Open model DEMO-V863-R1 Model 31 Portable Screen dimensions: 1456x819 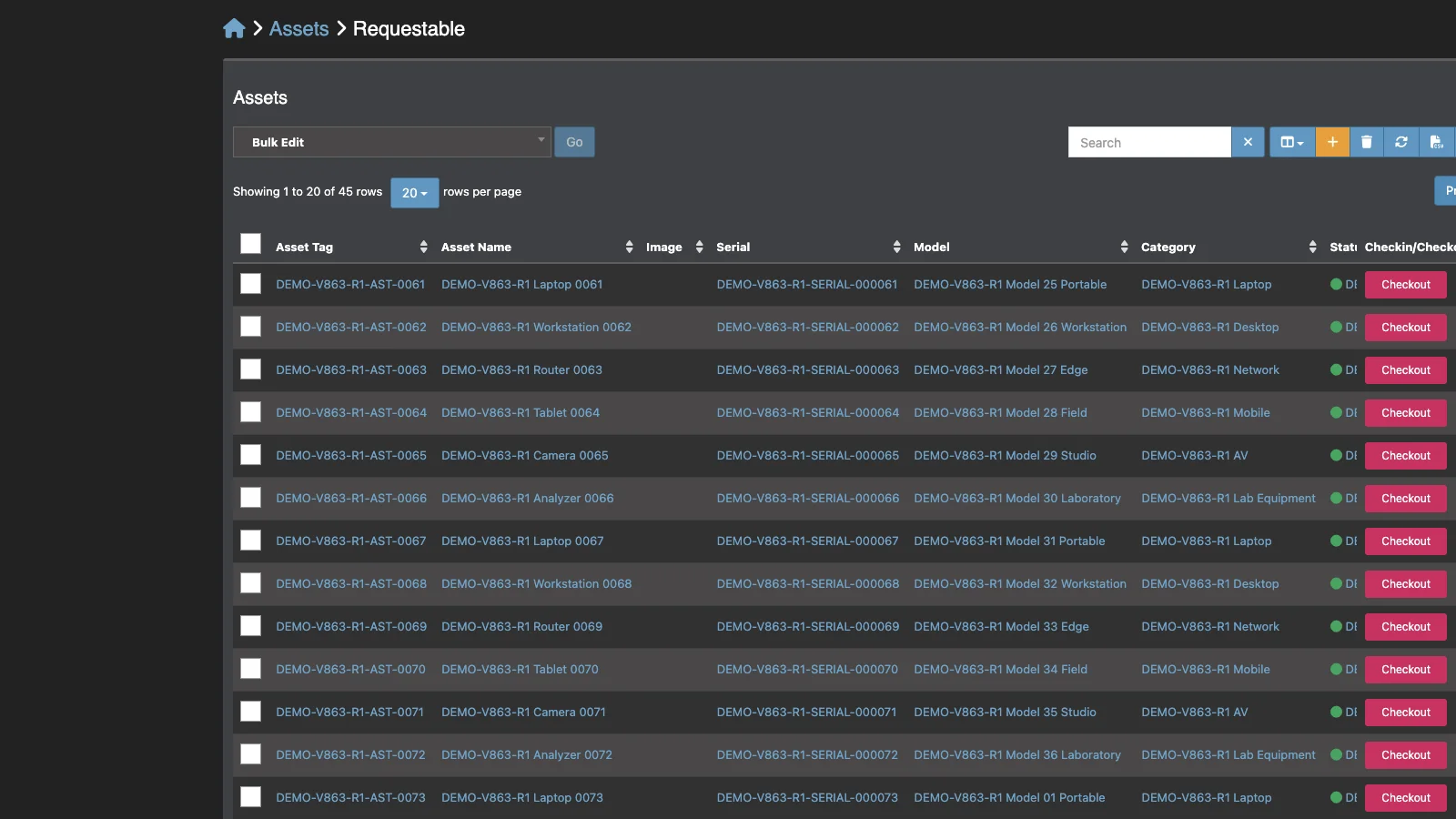(x=1009, y=541)
